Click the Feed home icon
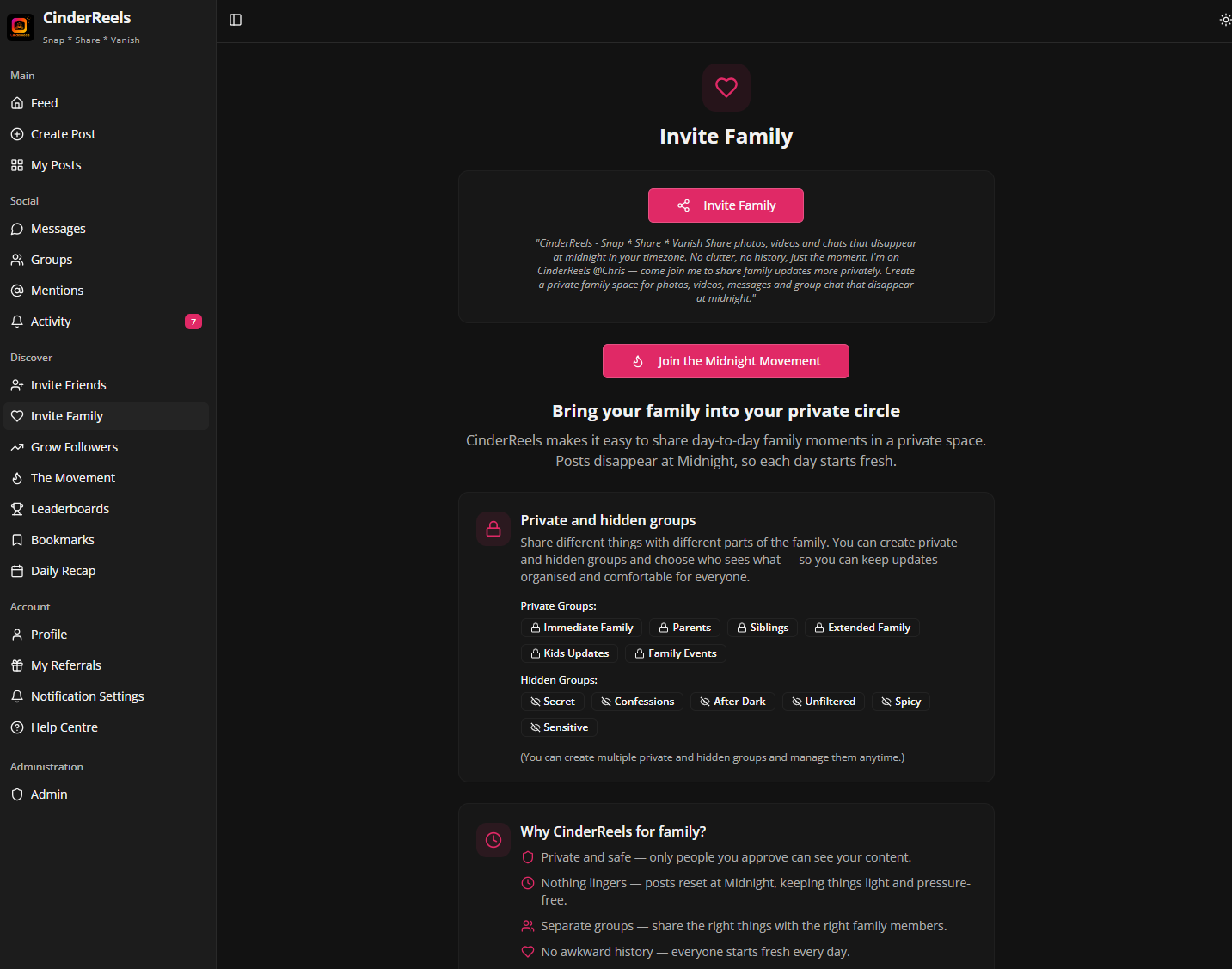Viewport: 1232px width, 969px height. pos(17,103)
